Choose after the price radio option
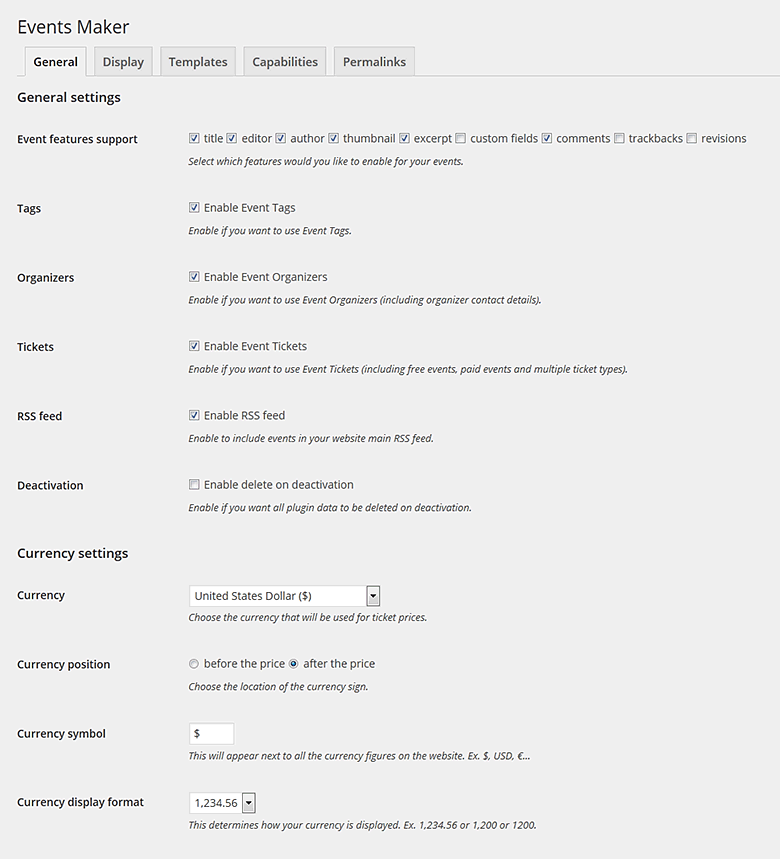The image size is (780, 859). pos(294,664)
